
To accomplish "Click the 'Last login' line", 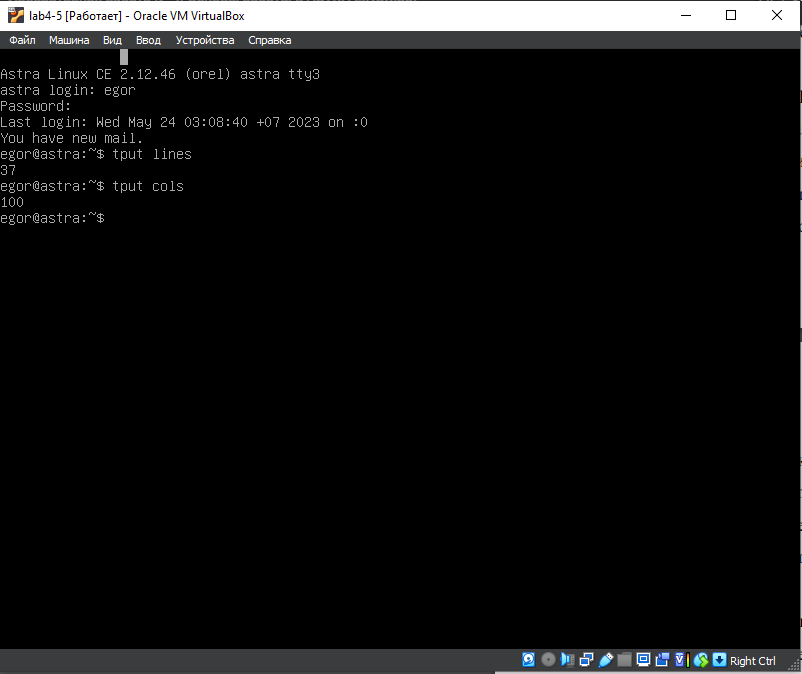I will coord(184,122).
